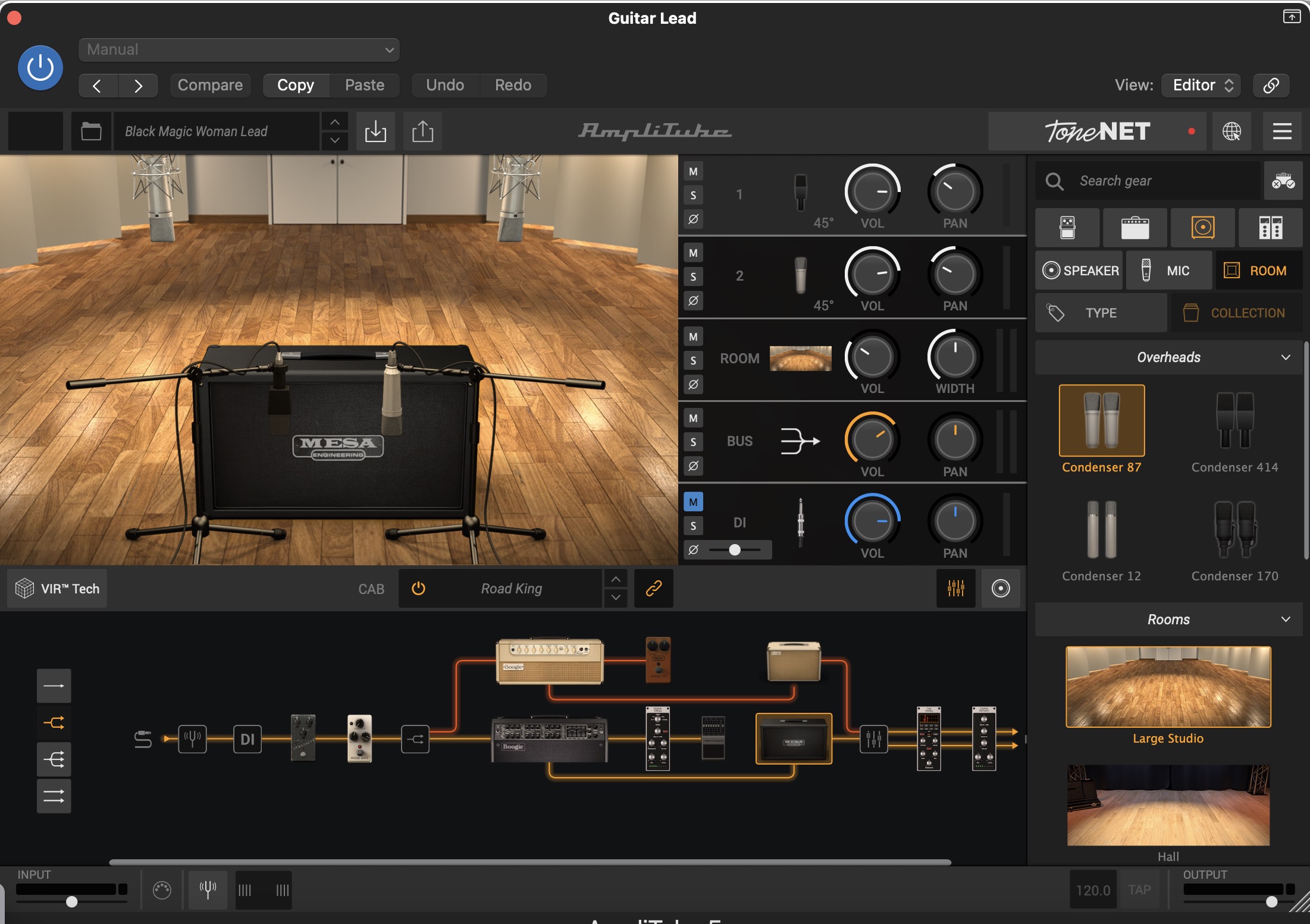Switch to the ROOM tab
This screenshot has width=1310, height=924.
point(1259,271)
